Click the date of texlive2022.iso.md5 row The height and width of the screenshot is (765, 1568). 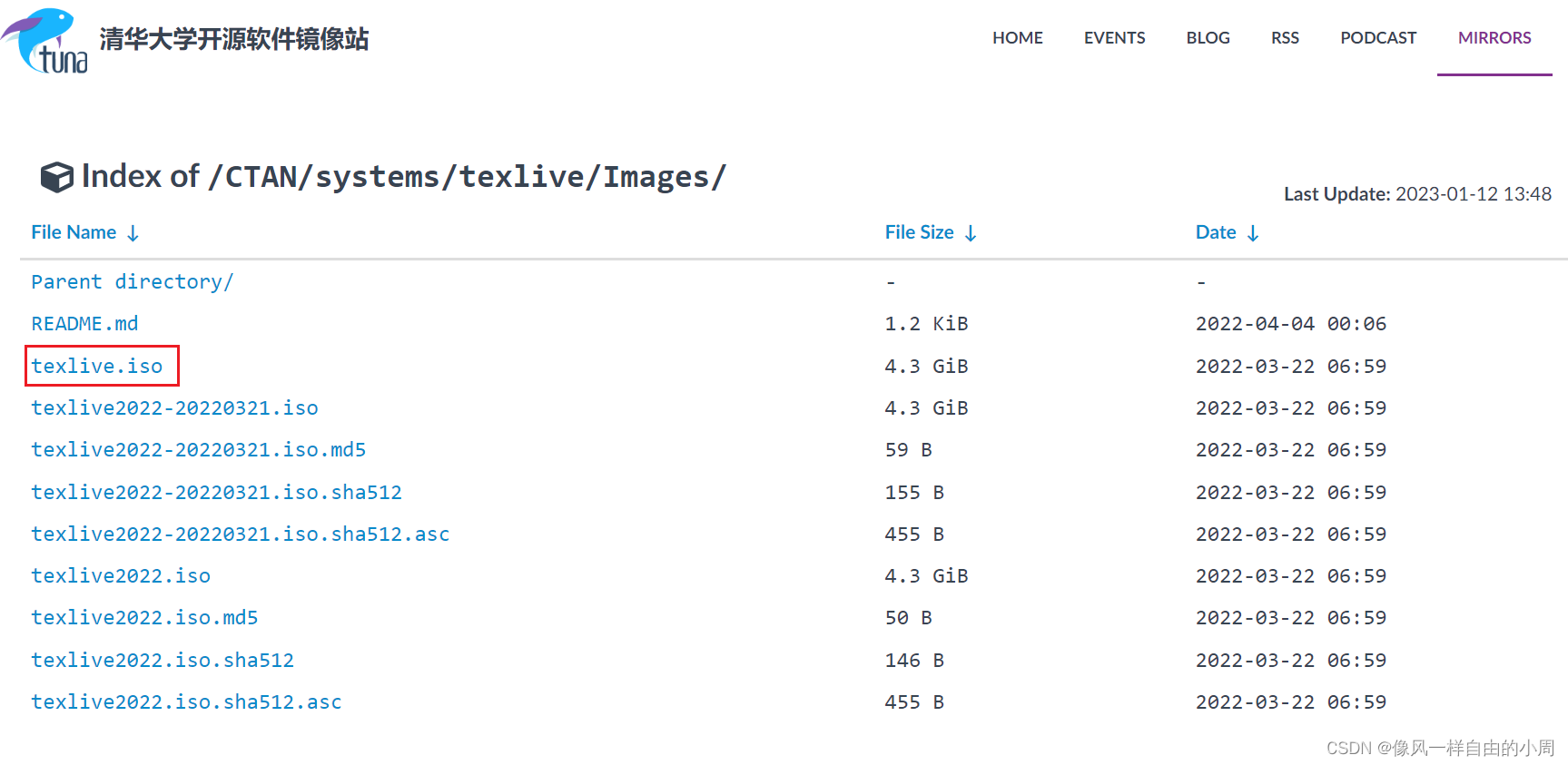tap(1290, 618)
